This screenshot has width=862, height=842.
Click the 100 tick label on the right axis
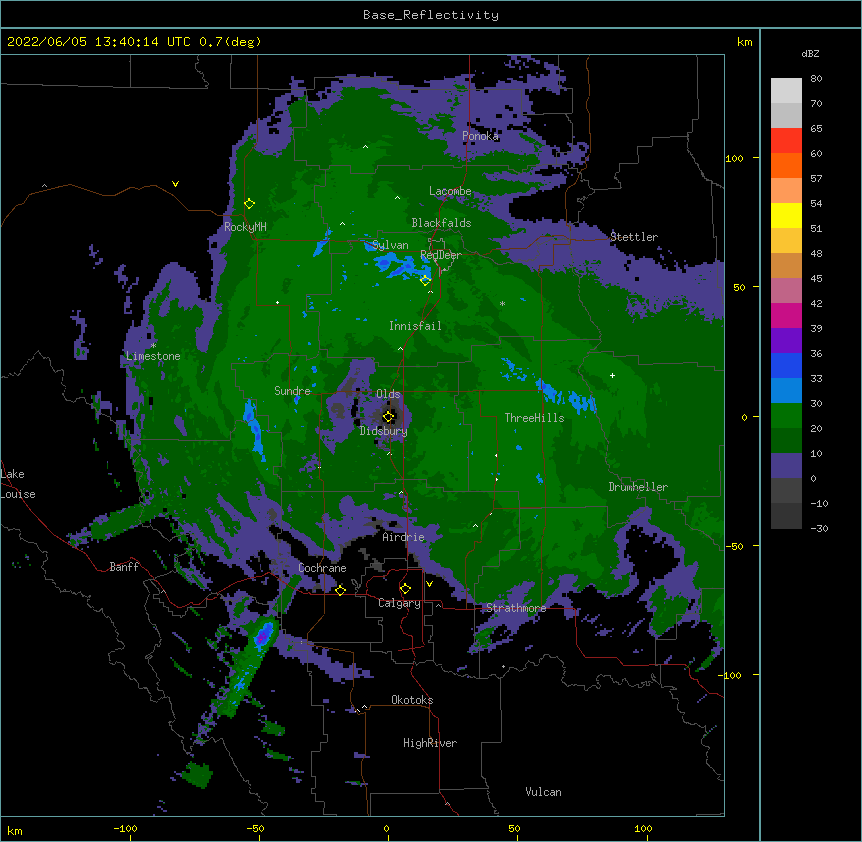734,158
